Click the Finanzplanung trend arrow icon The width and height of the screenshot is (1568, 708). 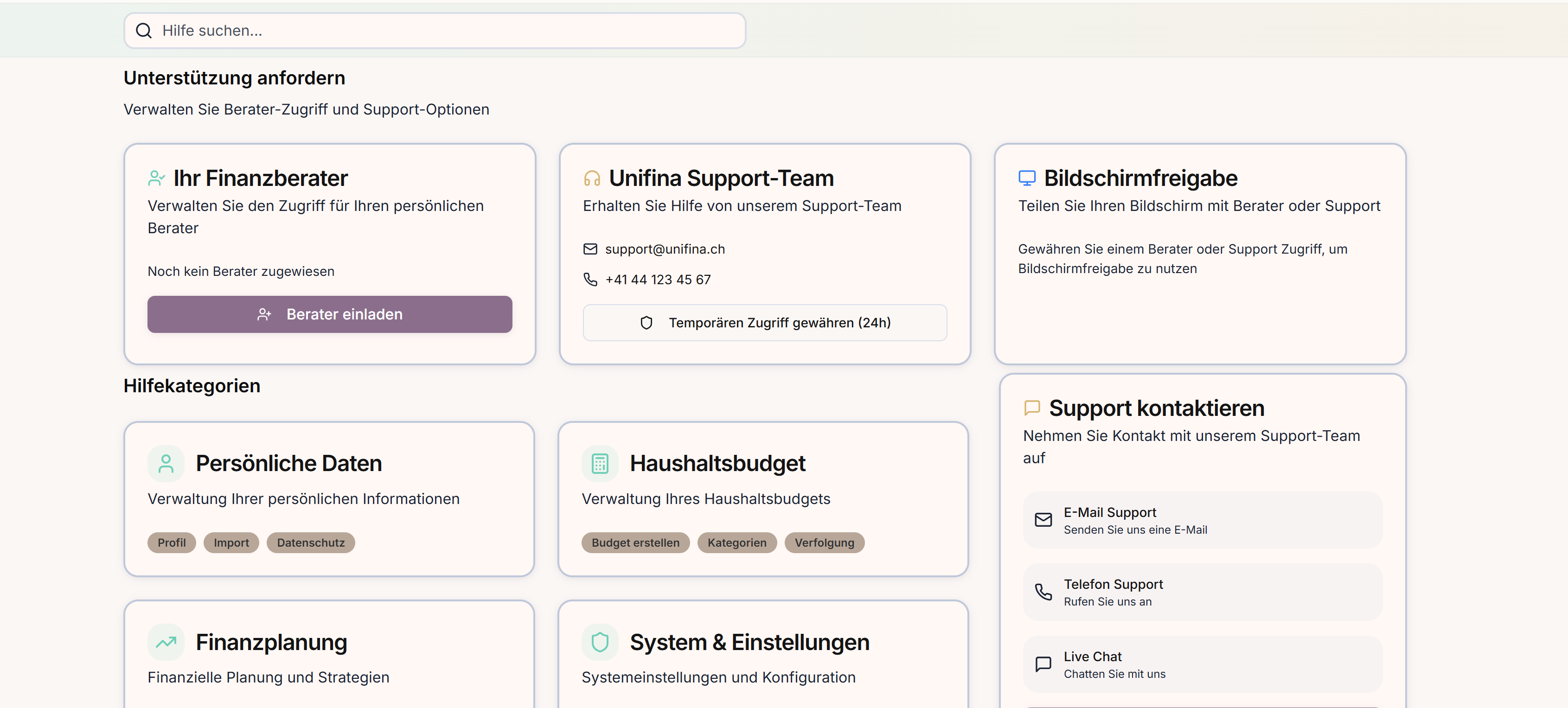tap(166, 642)
